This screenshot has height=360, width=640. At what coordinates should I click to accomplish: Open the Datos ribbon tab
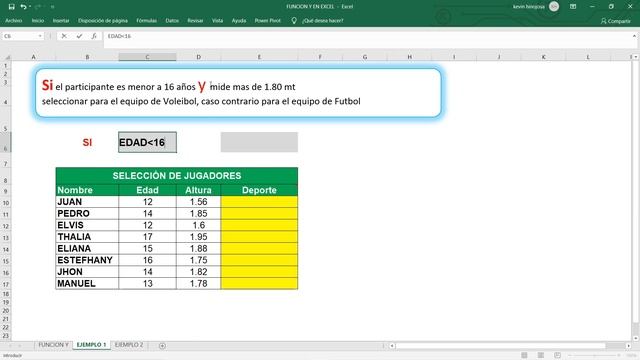tap(172, 20)
